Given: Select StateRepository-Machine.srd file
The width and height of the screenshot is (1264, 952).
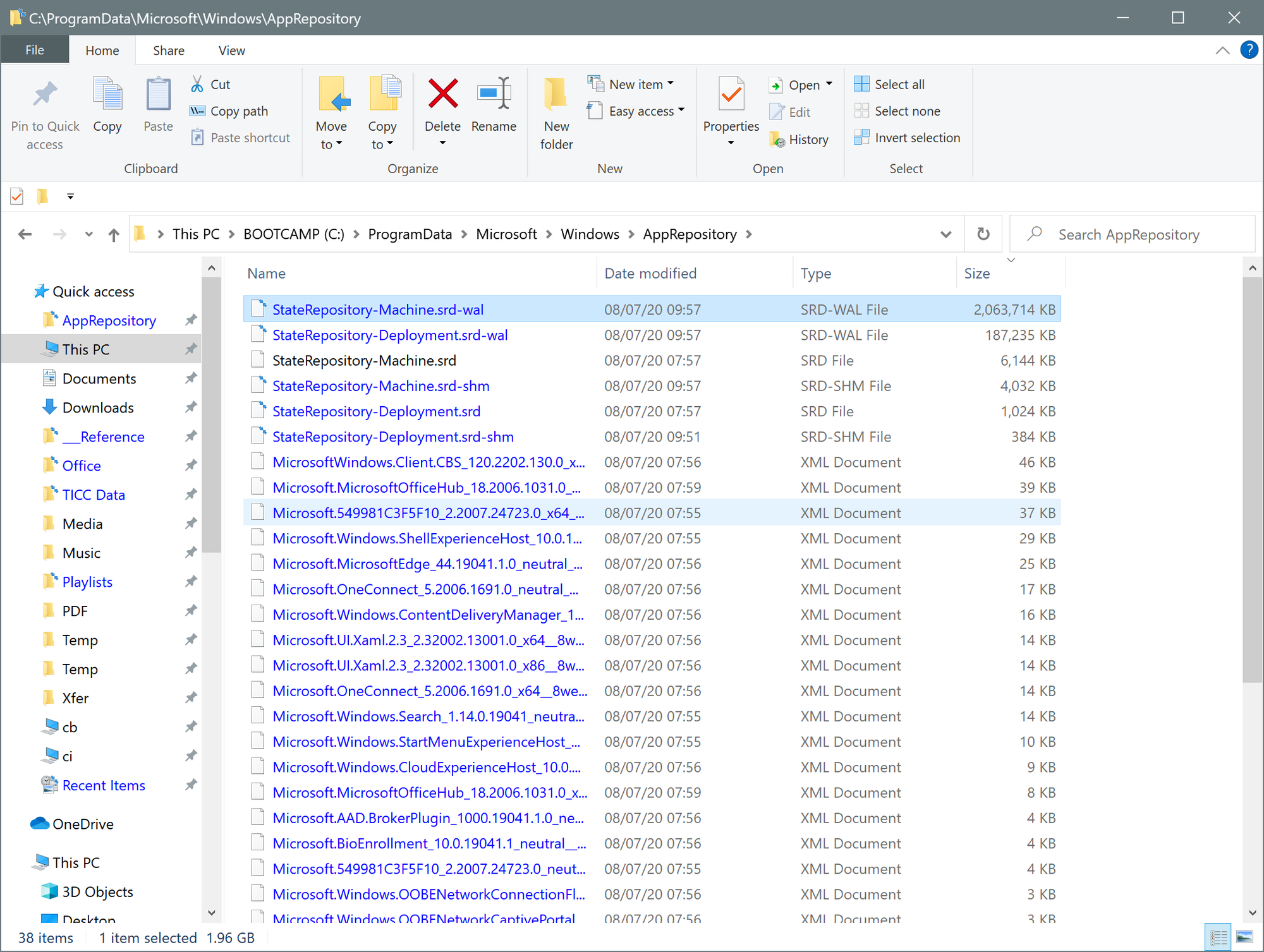Looking at the screenshot, I should click(652, 360).
